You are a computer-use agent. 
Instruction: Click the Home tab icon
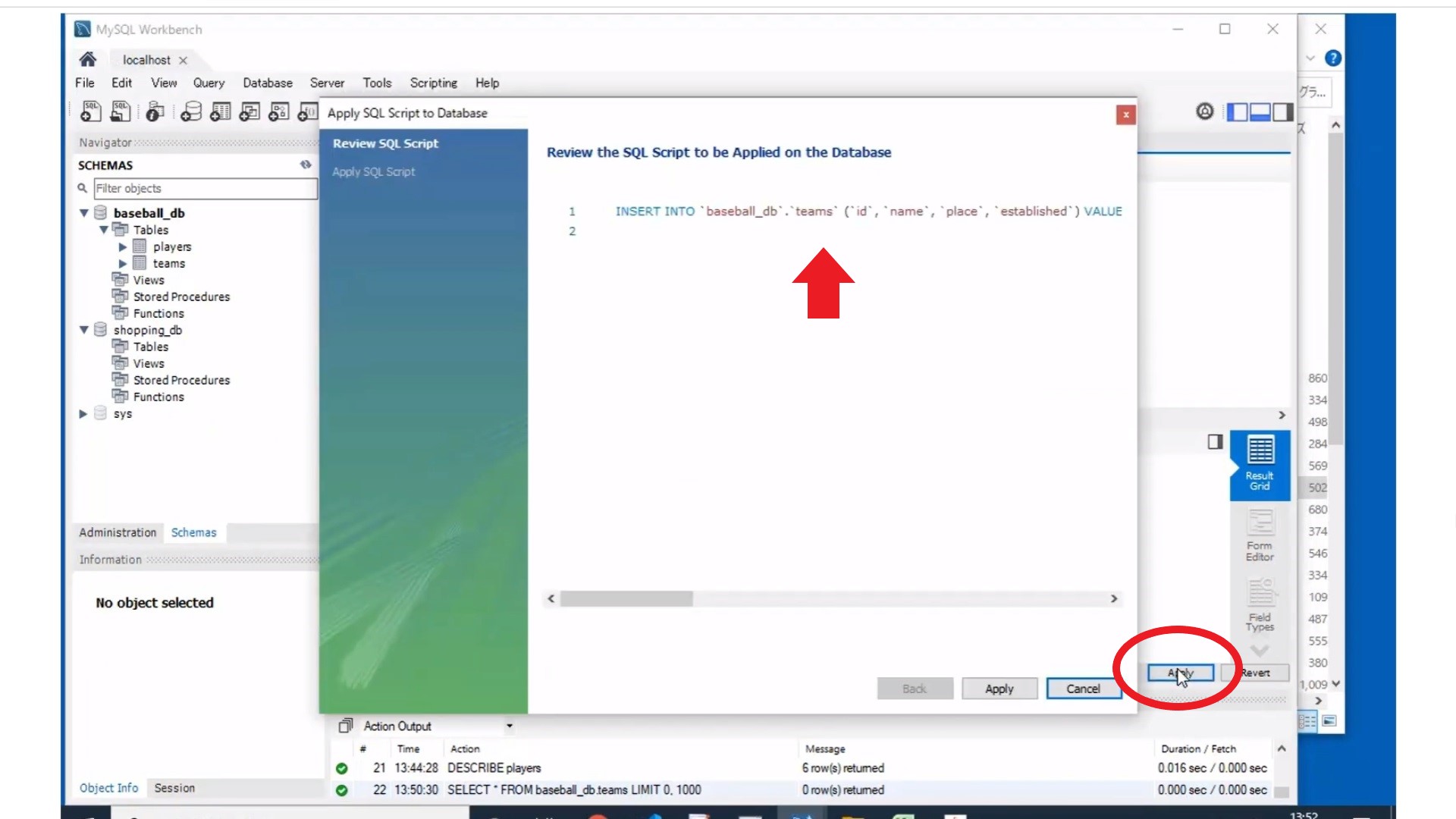click(87, 58)
